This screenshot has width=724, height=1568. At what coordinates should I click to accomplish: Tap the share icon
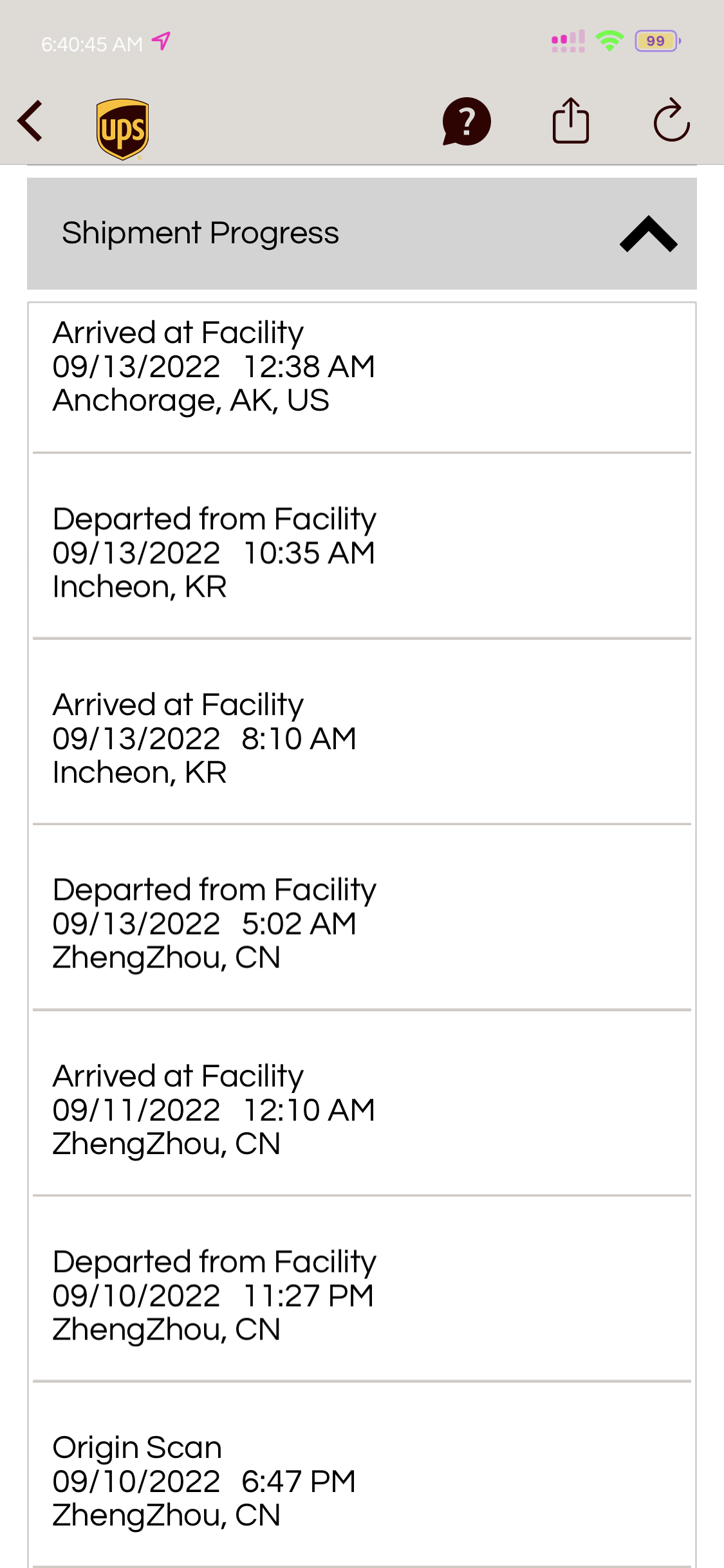[x=571, y=120]
